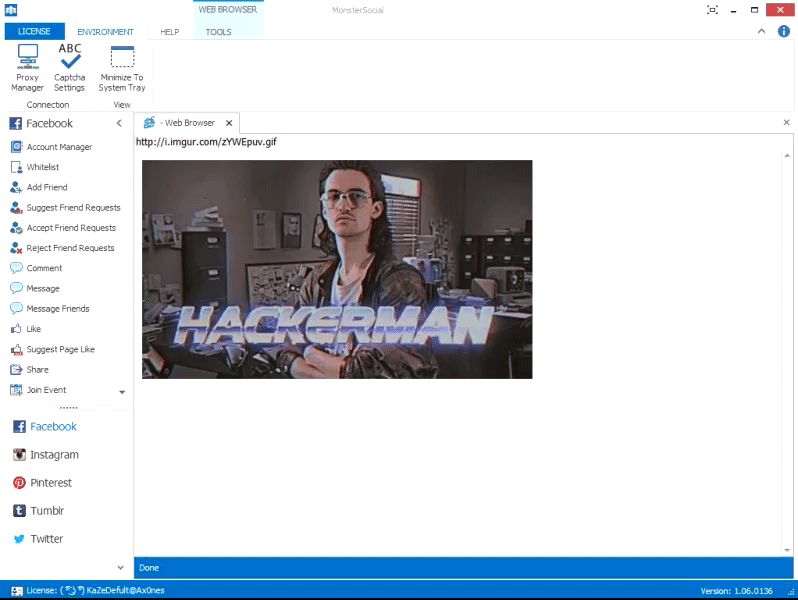Switch to the Twitter network
Screen dimensions: 798x600
pos(38,538)
